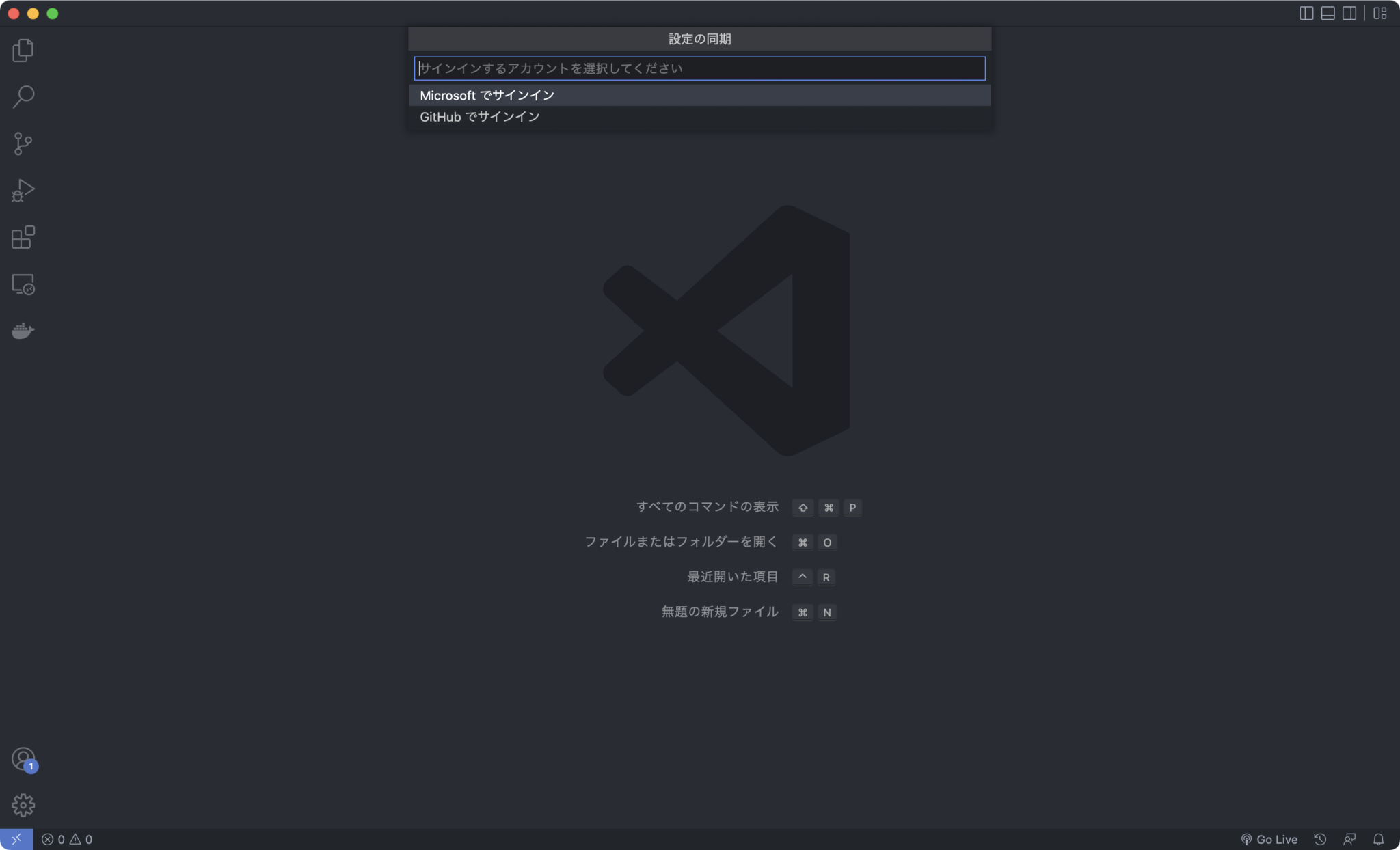Screen dimensions: 1400x850
Task: Open the Explorer view icon
Action: [23, 50]
